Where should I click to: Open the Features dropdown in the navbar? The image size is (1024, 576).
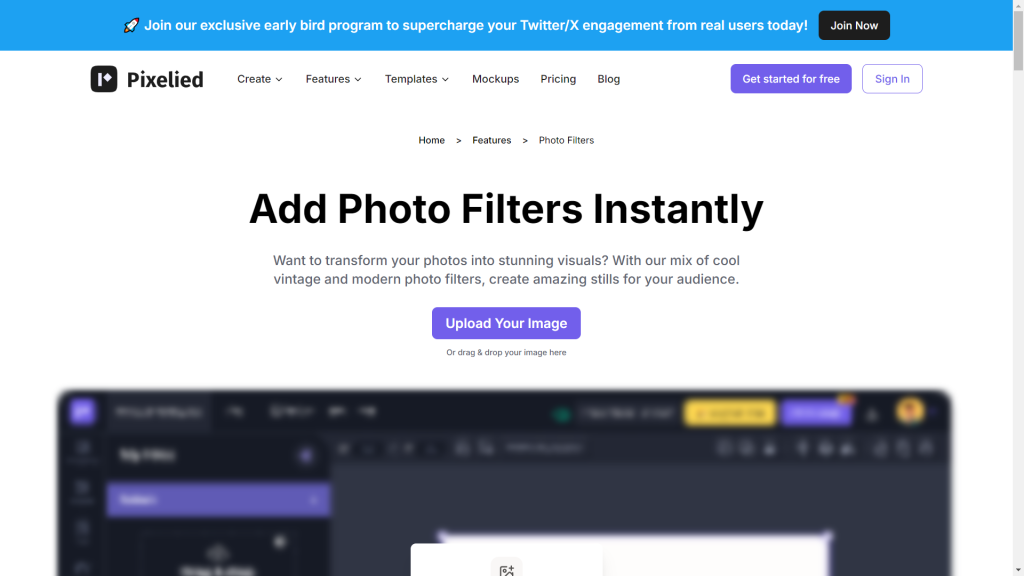point(333,79)
